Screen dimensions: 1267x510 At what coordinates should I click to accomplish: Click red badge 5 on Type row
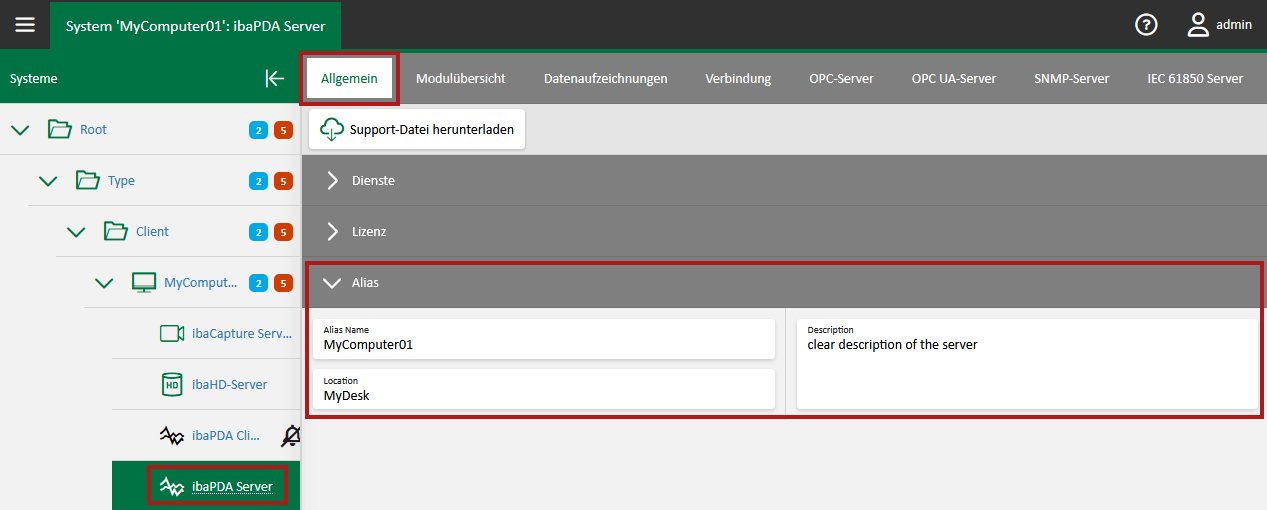[283, 181]
